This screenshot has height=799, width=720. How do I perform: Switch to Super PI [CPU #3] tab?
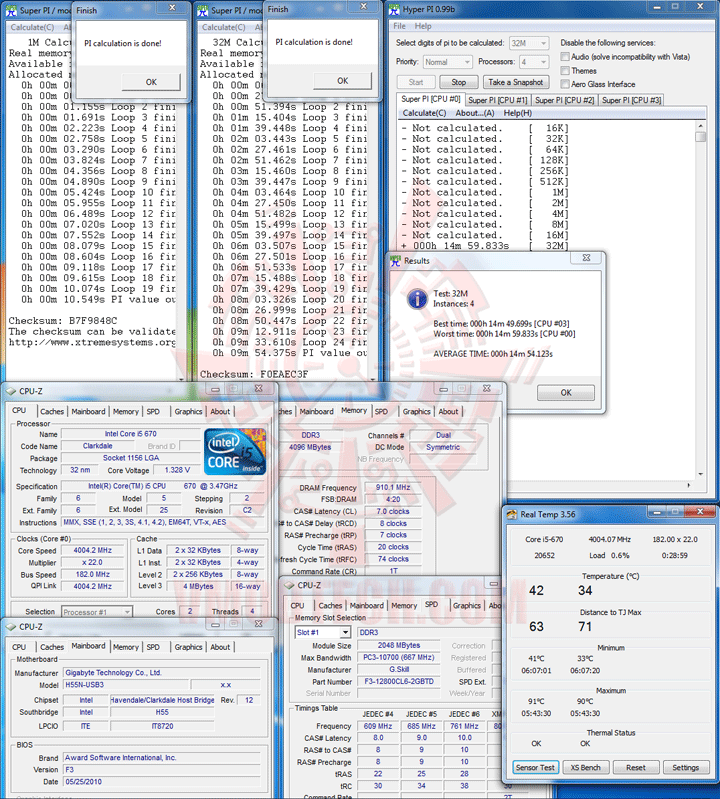[631, 100]
